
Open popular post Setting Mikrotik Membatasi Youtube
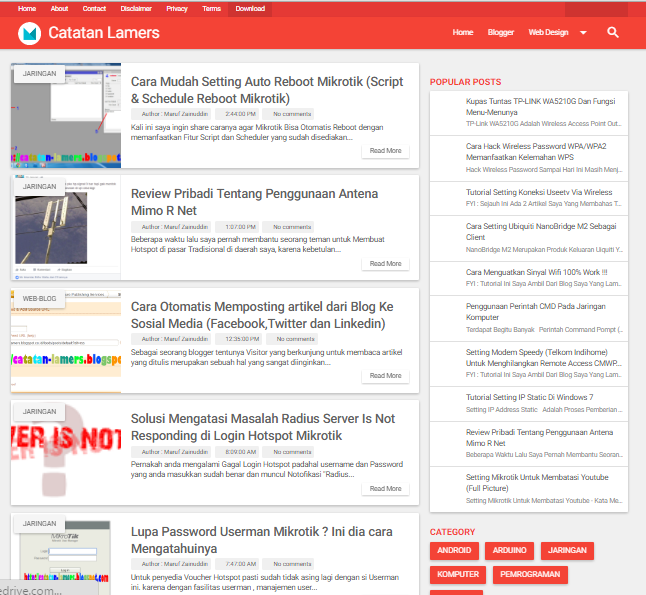pyautogui.click(x=537, y=483)
